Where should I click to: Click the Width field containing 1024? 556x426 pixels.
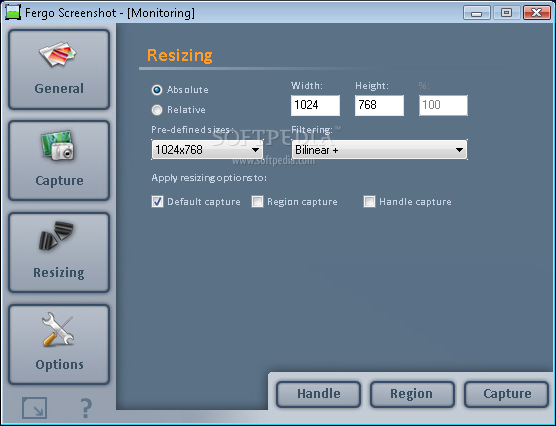click(315, 105)
